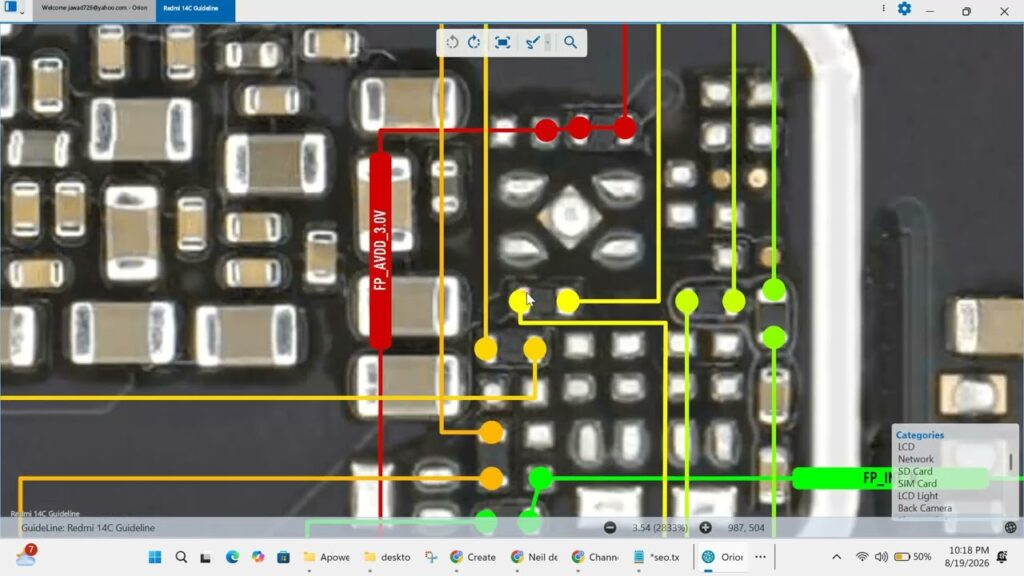
Task: Open the weather widget with badge 7
Action: (x=26, y=556)
